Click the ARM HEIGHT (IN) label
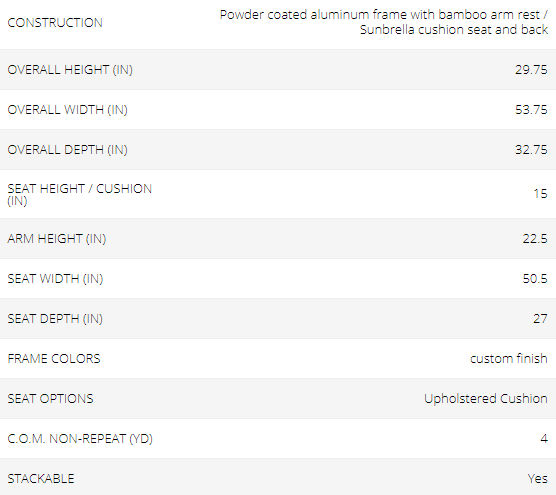 pos(57,239)
